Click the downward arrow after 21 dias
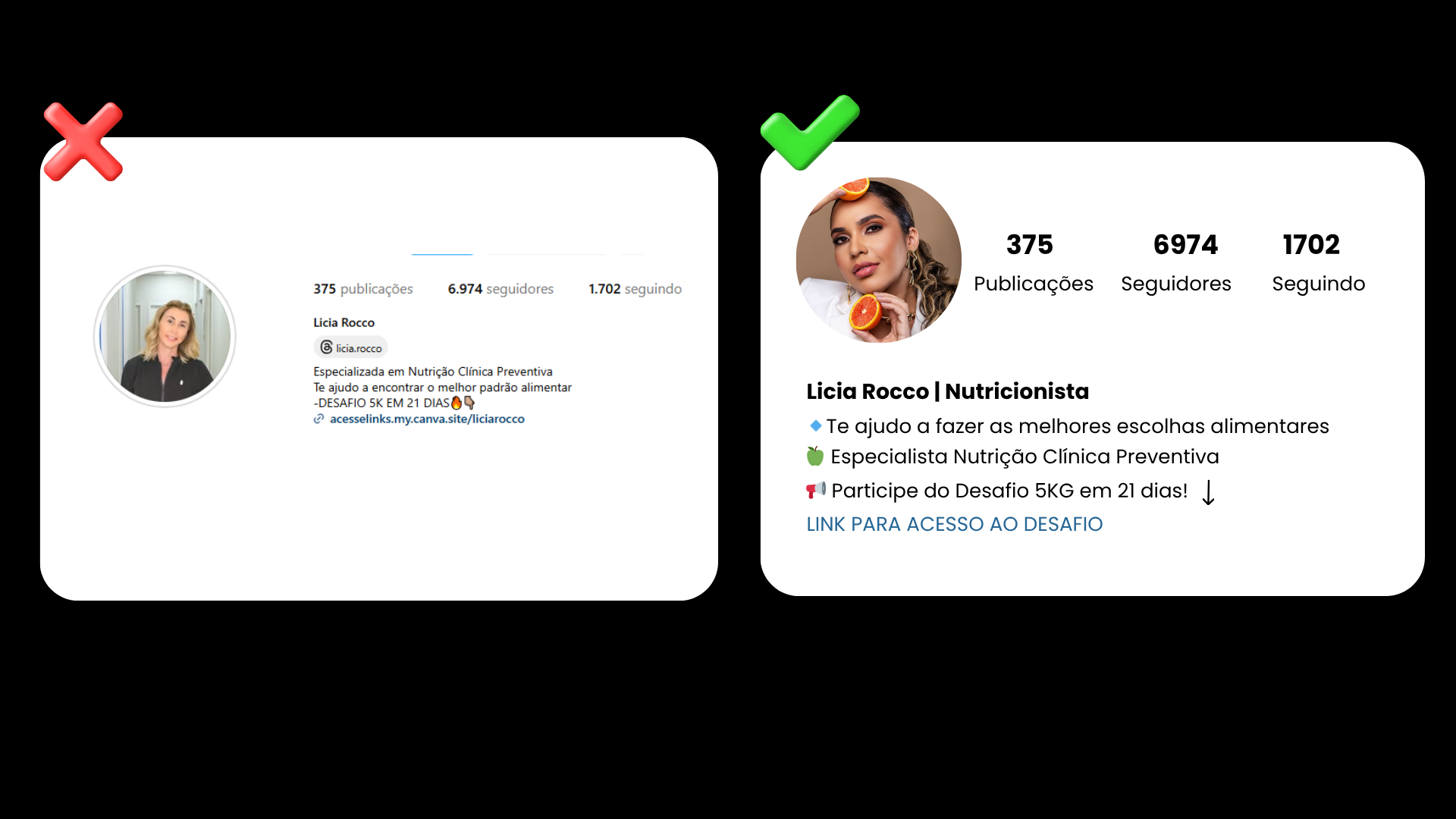1456x819 pixels. [x=1209, y=492]
